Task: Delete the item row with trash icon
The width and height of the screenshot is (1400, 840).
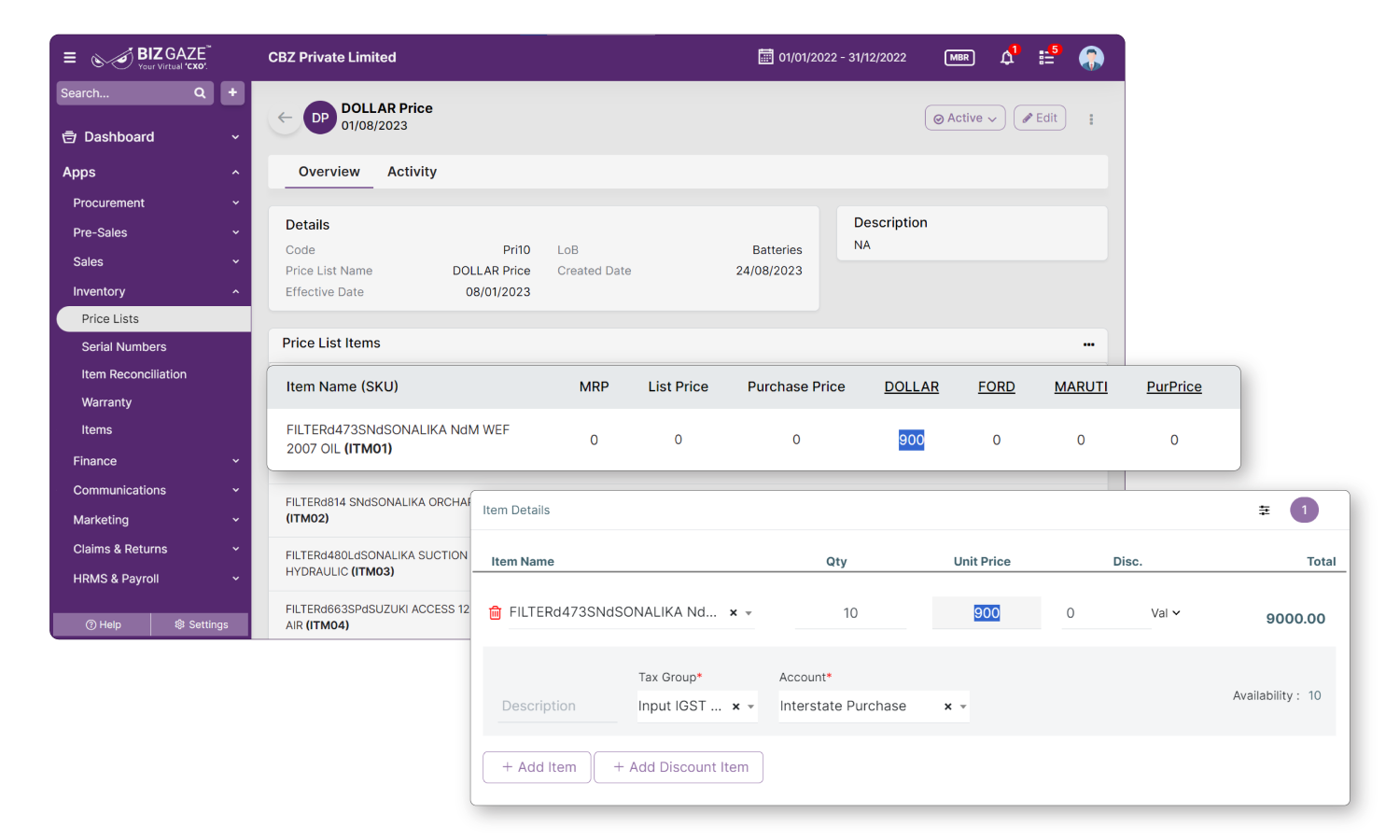Action: click(496, 613)
